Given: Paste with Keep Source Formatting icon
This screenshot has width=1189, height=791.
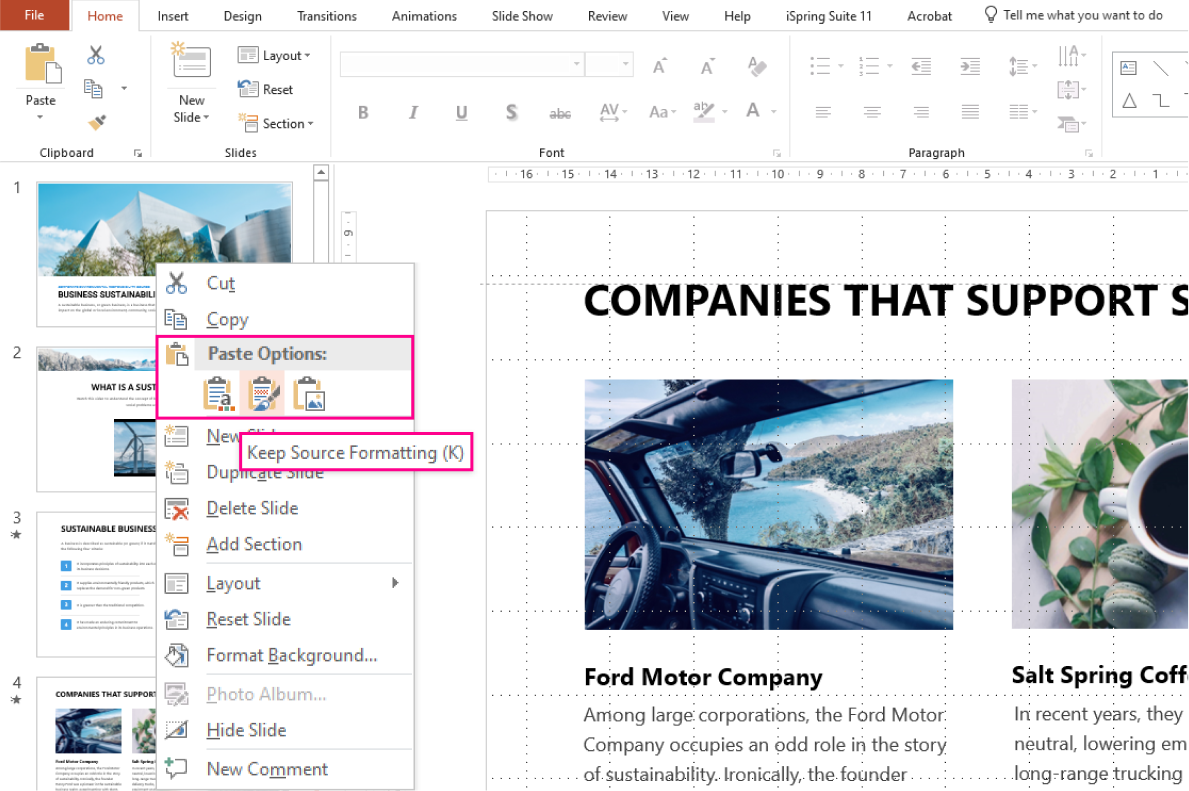Looking at the screenshot, I should coord(263,394).
